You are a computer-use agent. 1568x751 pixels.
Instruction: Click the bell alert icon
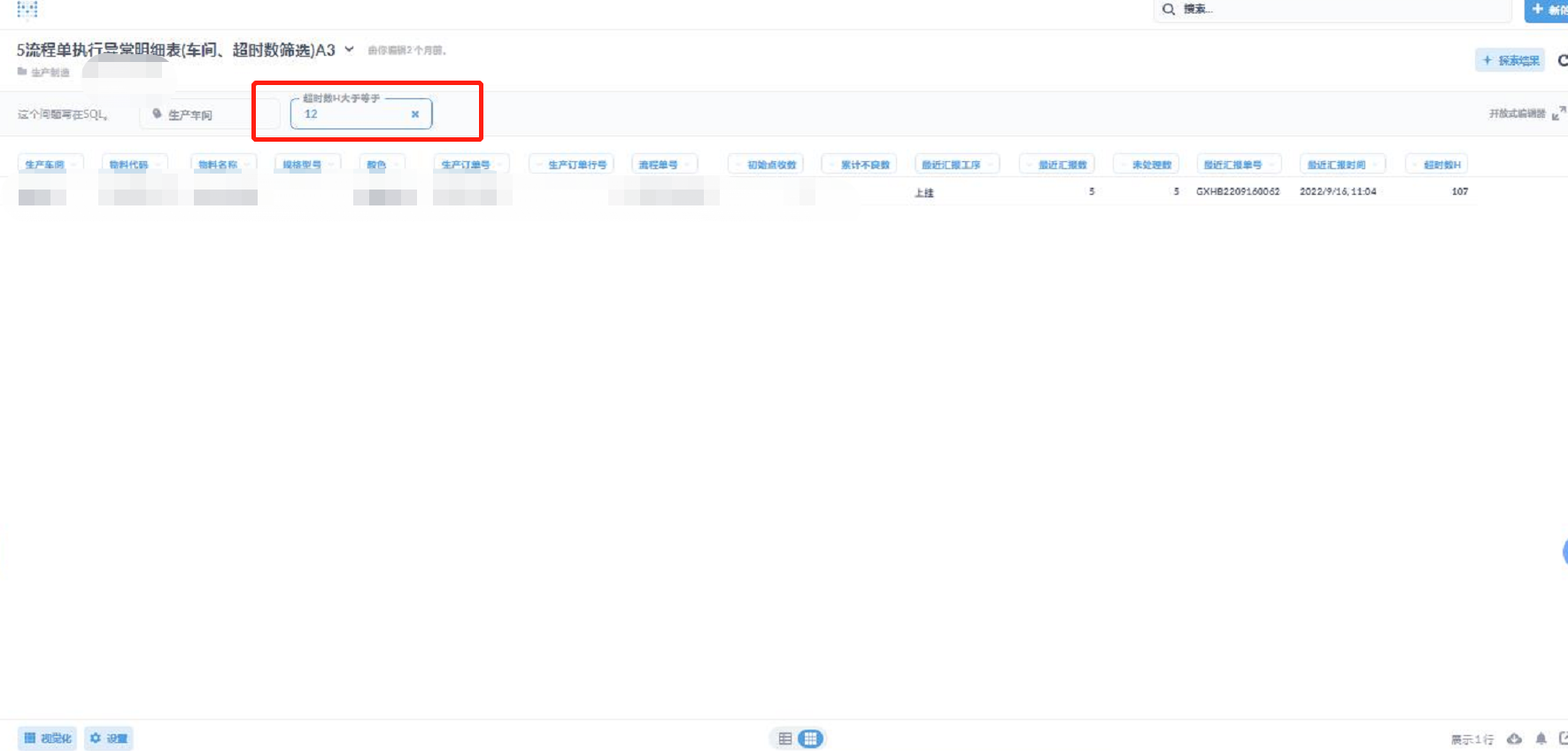pyautogui.click(x=1541, y=739)
